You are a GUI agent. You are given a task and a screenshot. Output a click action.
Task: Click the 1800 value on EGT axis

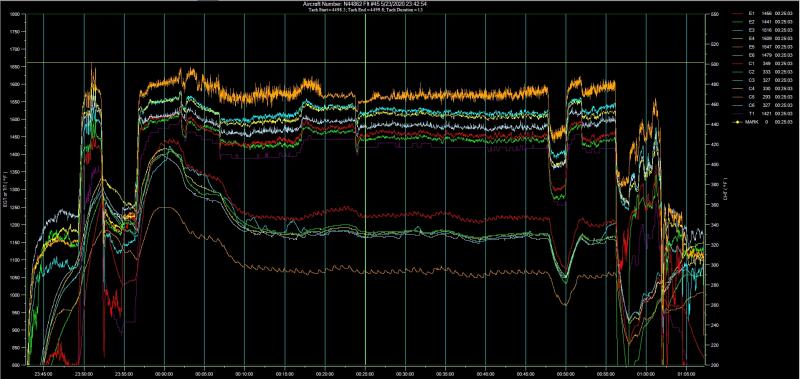click(x=14, y=14)
